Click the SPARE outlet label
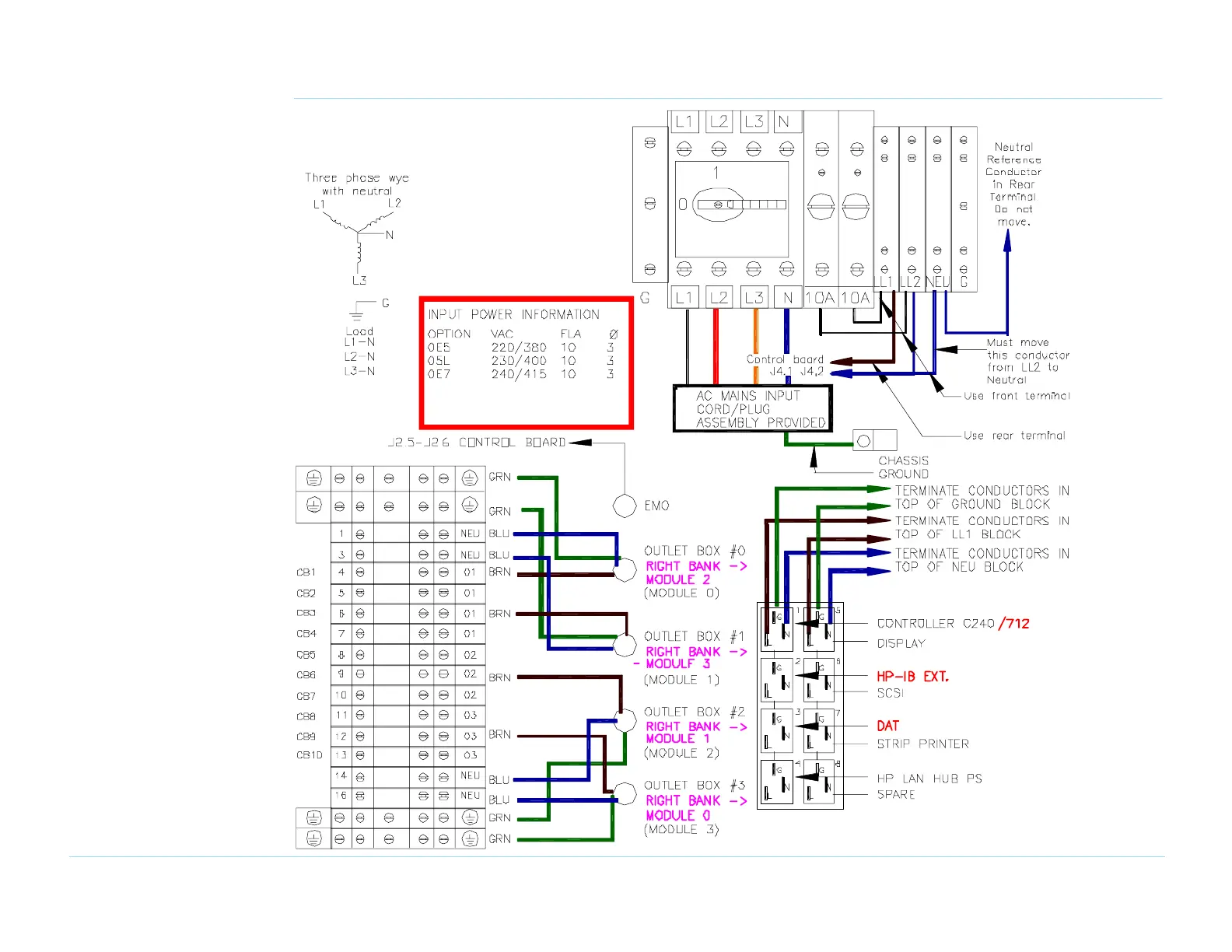The width and height of the screenshot is (1232, 952). (896, 795)
